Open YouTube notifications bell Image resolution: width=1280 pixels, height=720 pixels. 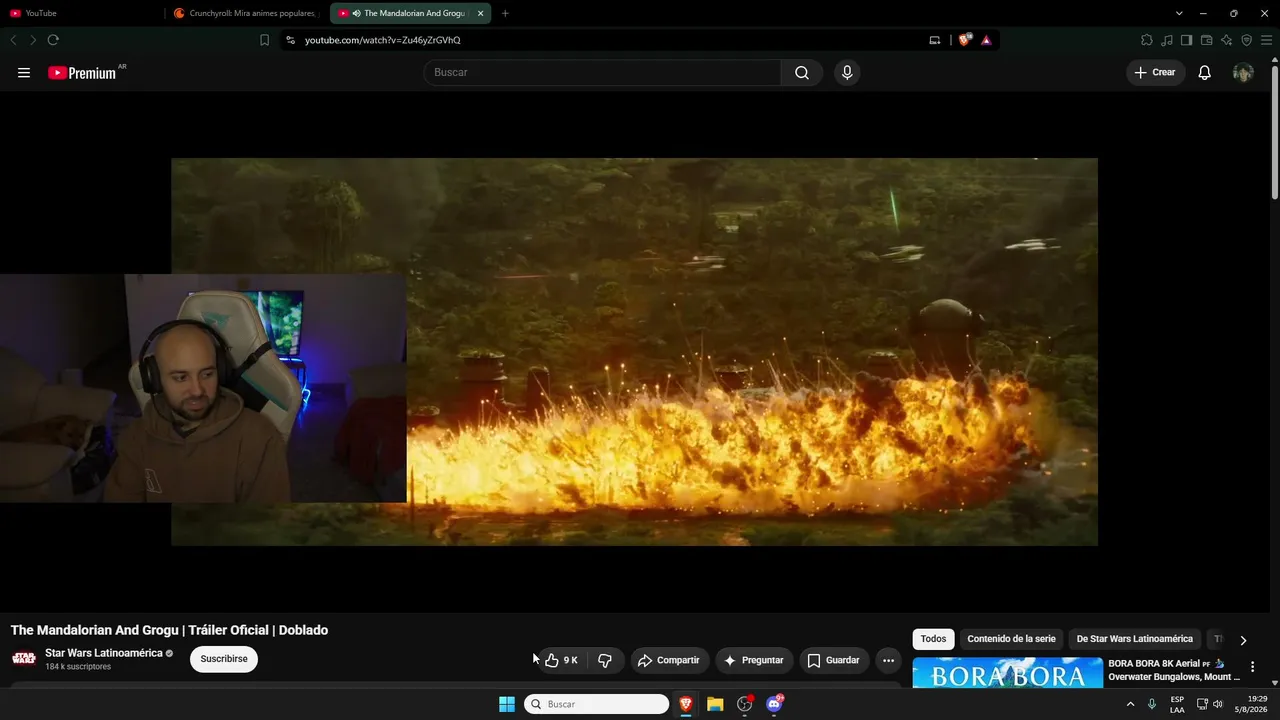point(1205,73)
